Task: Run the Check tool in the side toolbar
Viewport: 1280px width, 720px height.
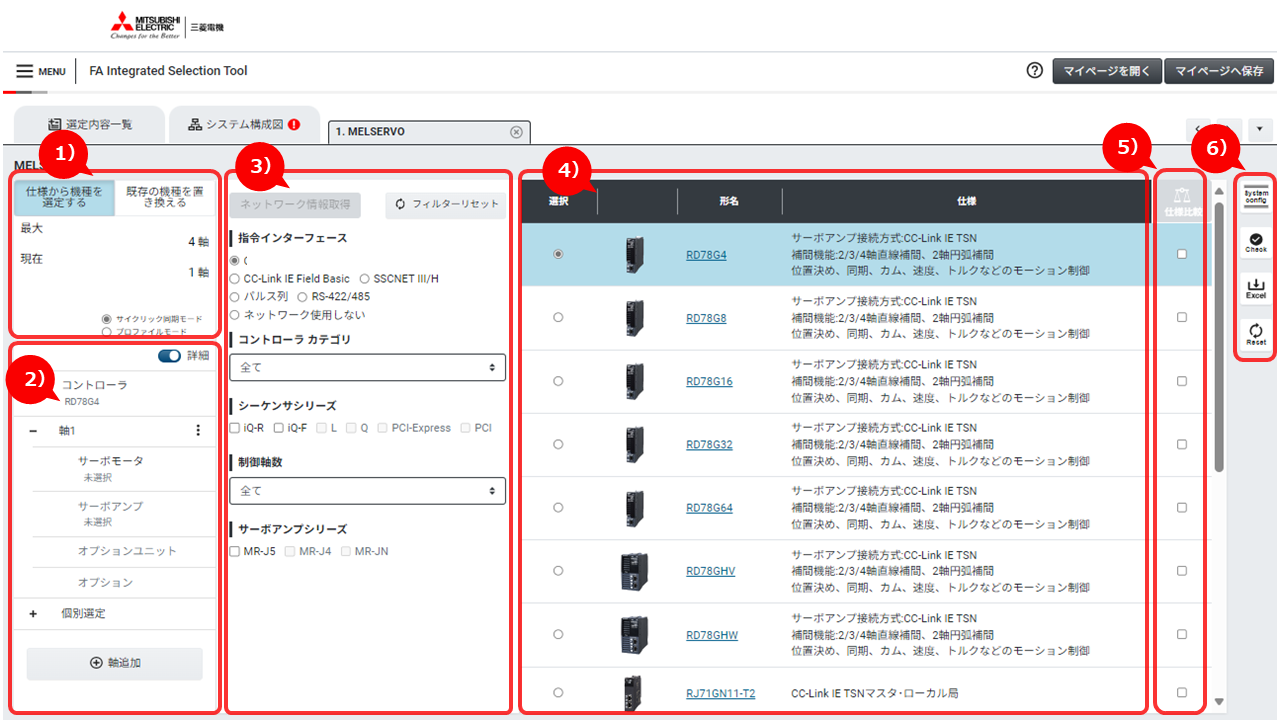Action: (x=1256, y=243)
